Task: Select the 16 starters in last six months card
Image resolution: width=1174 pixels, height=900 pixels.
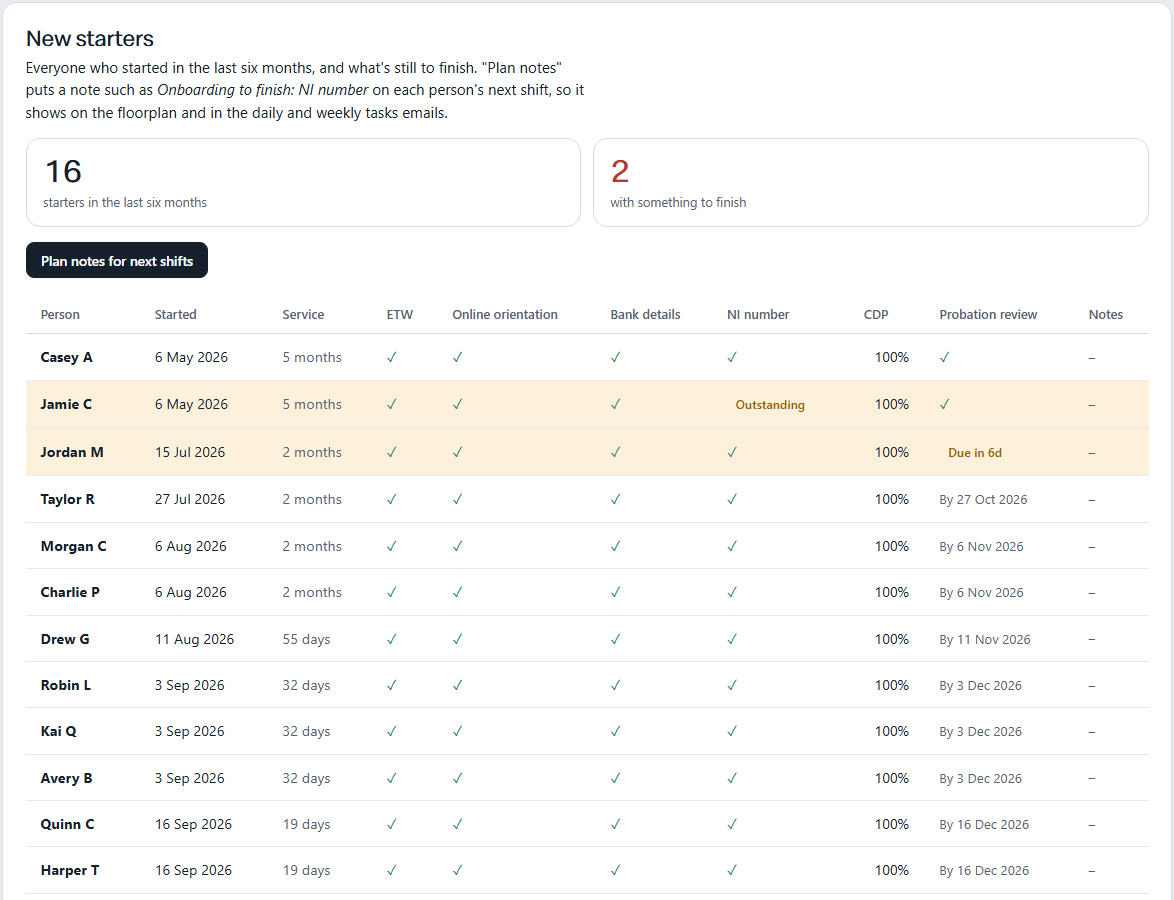Action: [303, 182]
